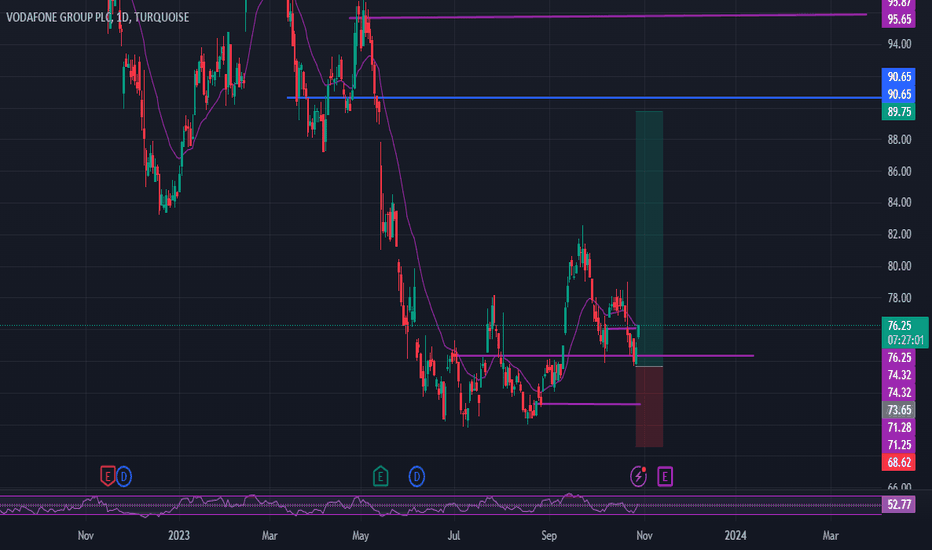The height and width of the screenshot is (550, 932).
Task: Select the purple 95.65 price label
Action: 899,19
